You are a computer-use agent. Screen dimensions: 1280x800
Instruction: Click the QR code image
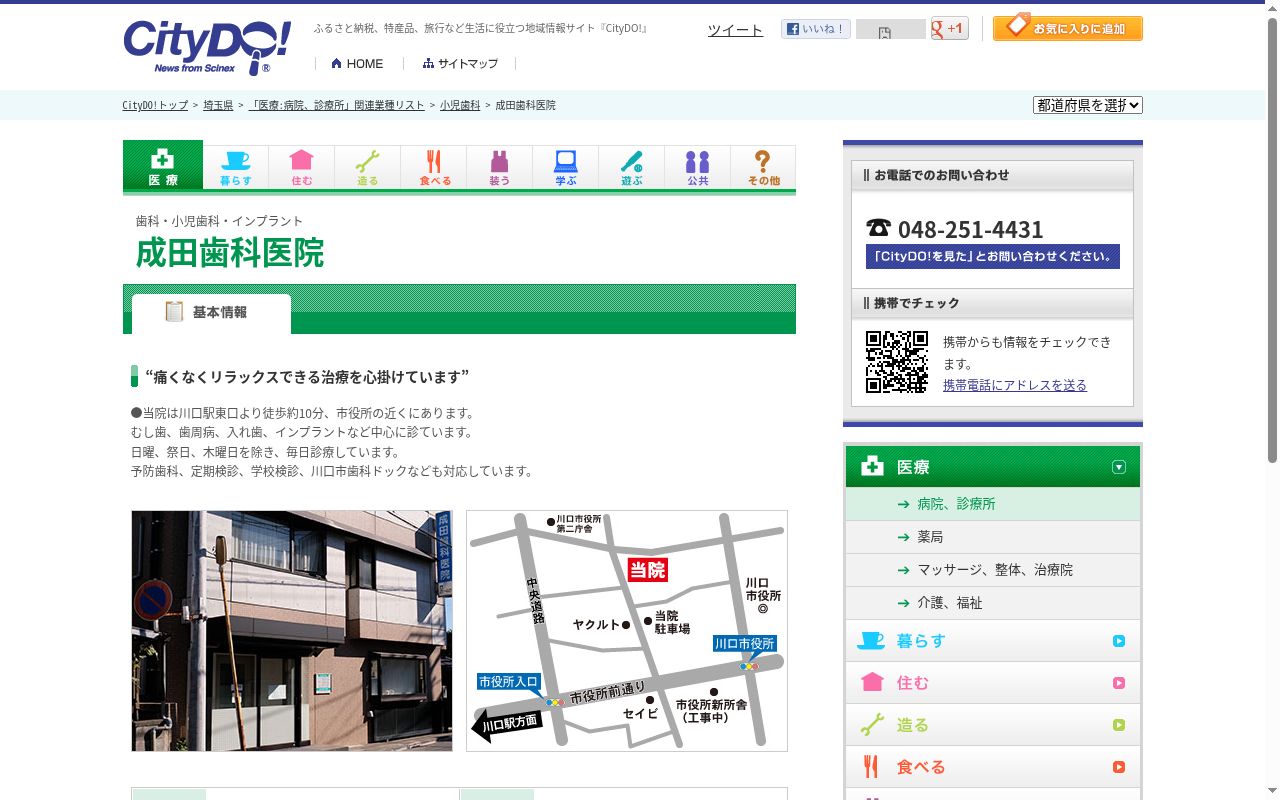[897, 362]
